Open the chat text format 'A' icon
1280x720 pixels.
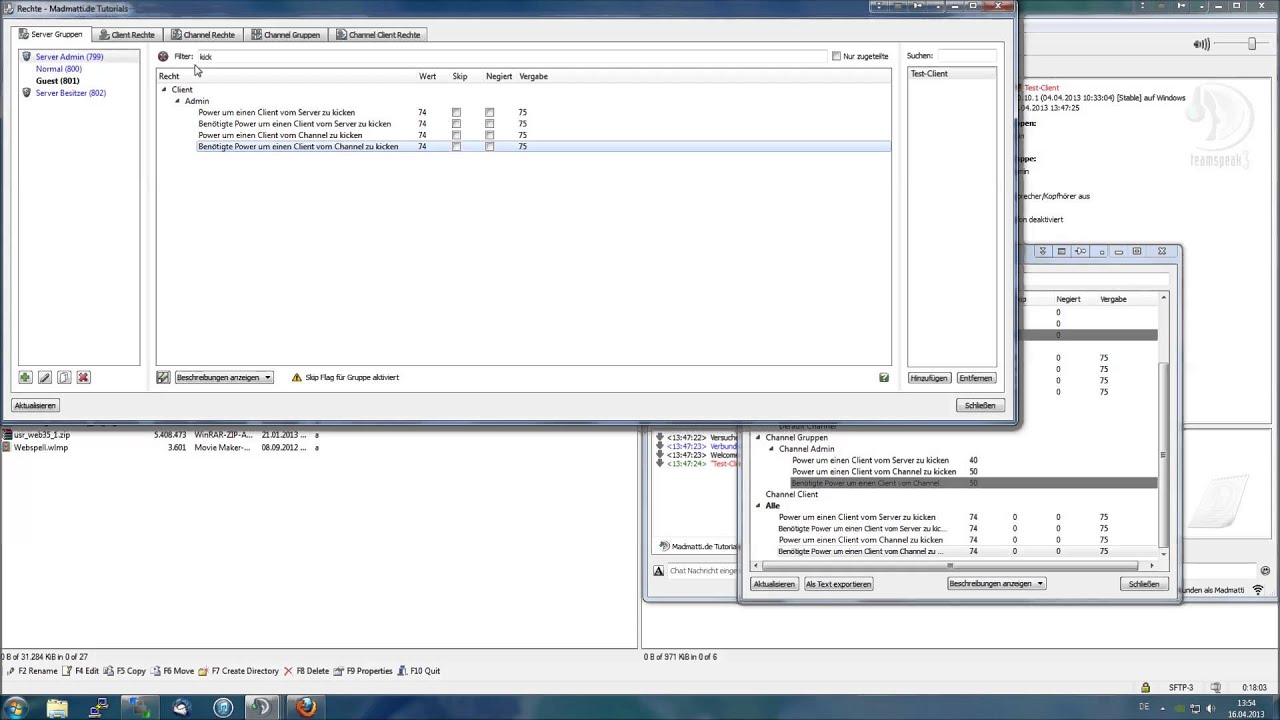click(x=659, y=571)
